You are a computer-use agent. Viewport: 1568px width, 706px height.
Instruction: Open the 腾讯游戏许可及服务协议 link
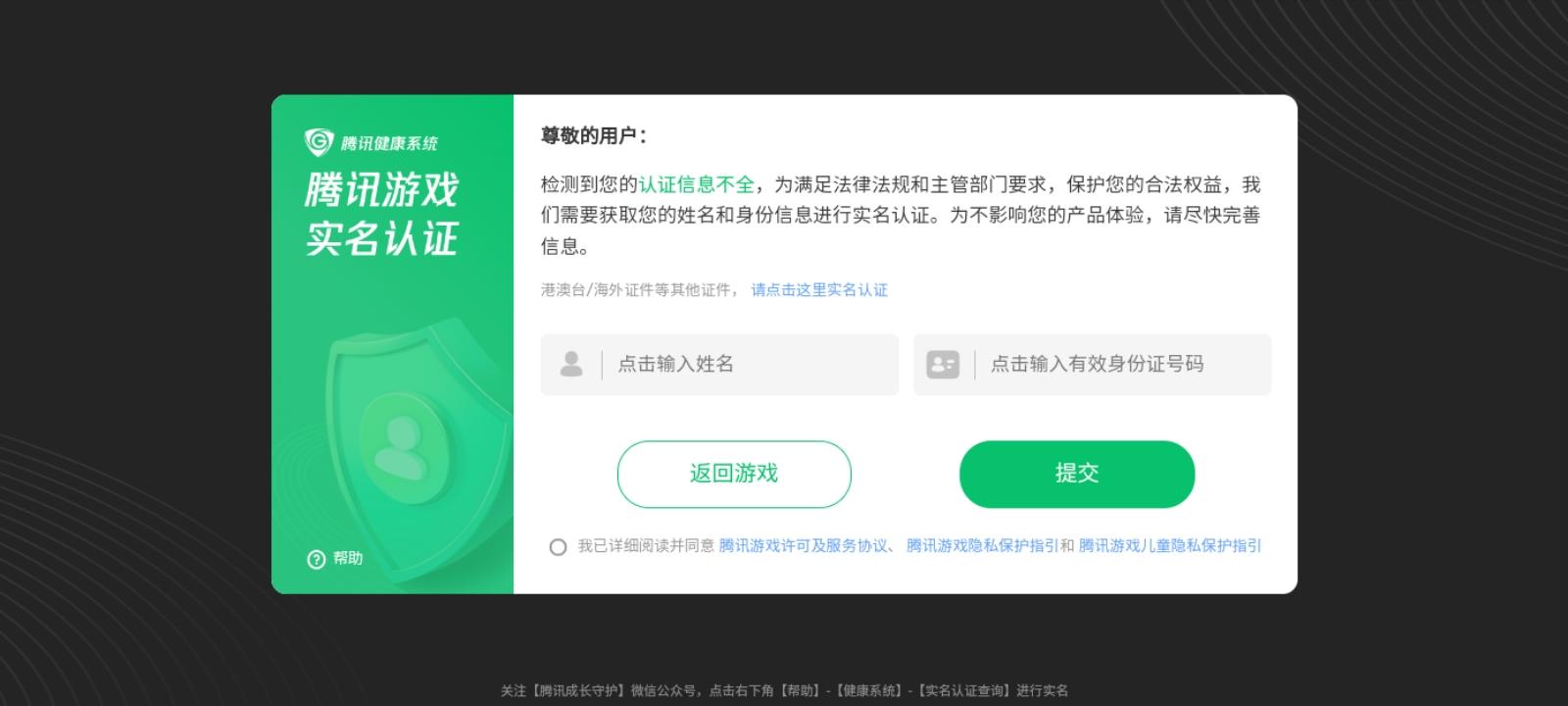point(804,546)
